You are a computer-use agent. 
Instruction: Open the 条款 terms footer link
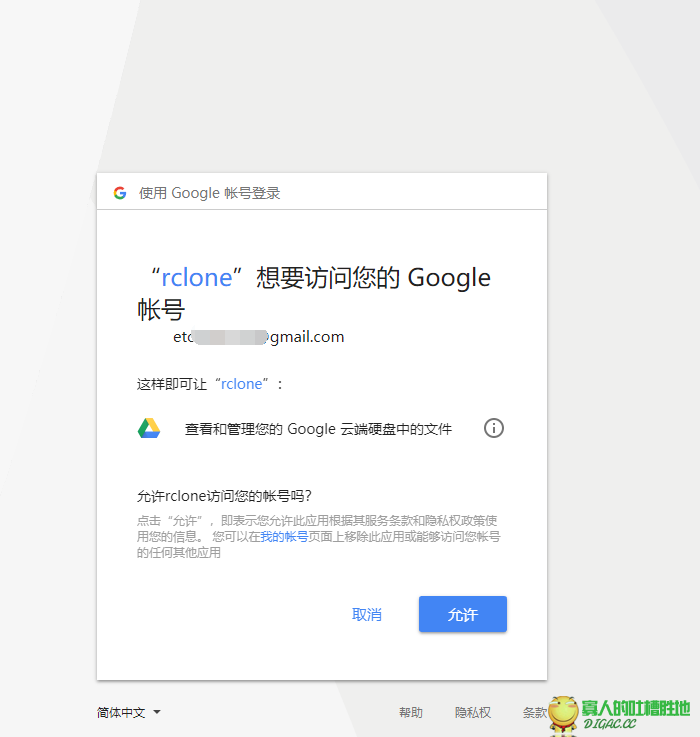click(x=535, y=713)
